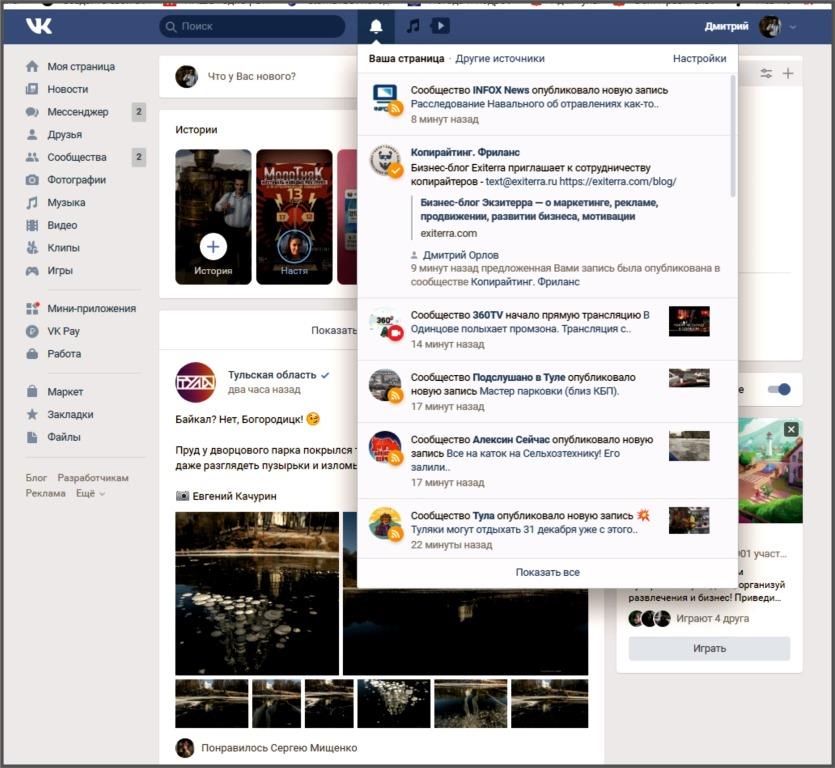This screenshot has height=768, width=835.
Task: Click the Играть button
Action: [709, 648]
